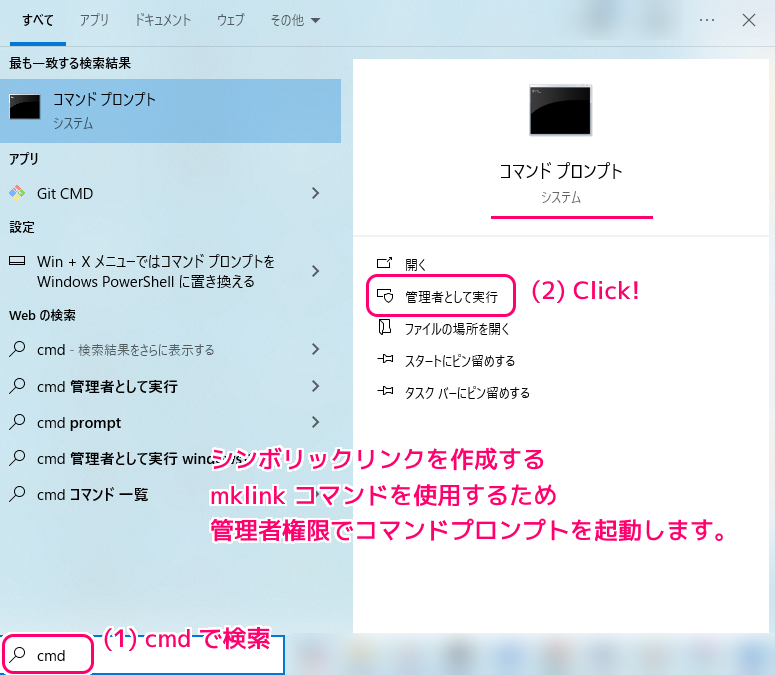Click the Win + X settings keyboard icon
The width and height of the screenshot is (775, 675).
[x=17, y=261]
